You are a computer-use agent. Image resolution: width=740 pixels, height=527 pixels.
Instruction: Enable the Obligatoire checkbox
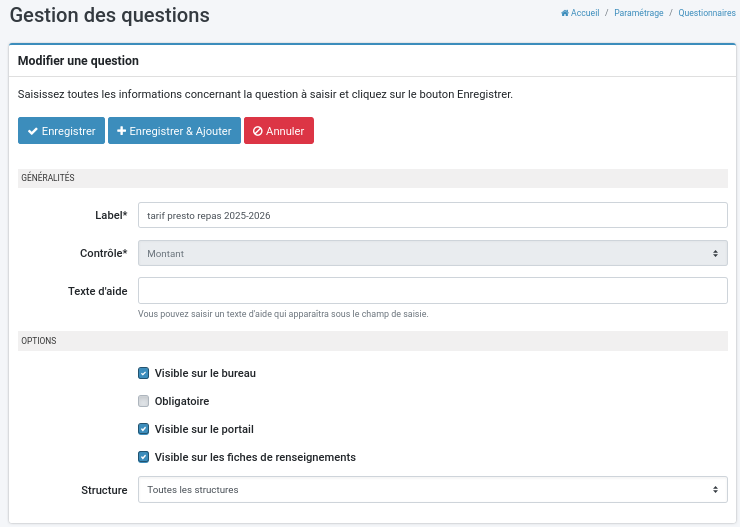pyautogui.click(x=143, y=401)
